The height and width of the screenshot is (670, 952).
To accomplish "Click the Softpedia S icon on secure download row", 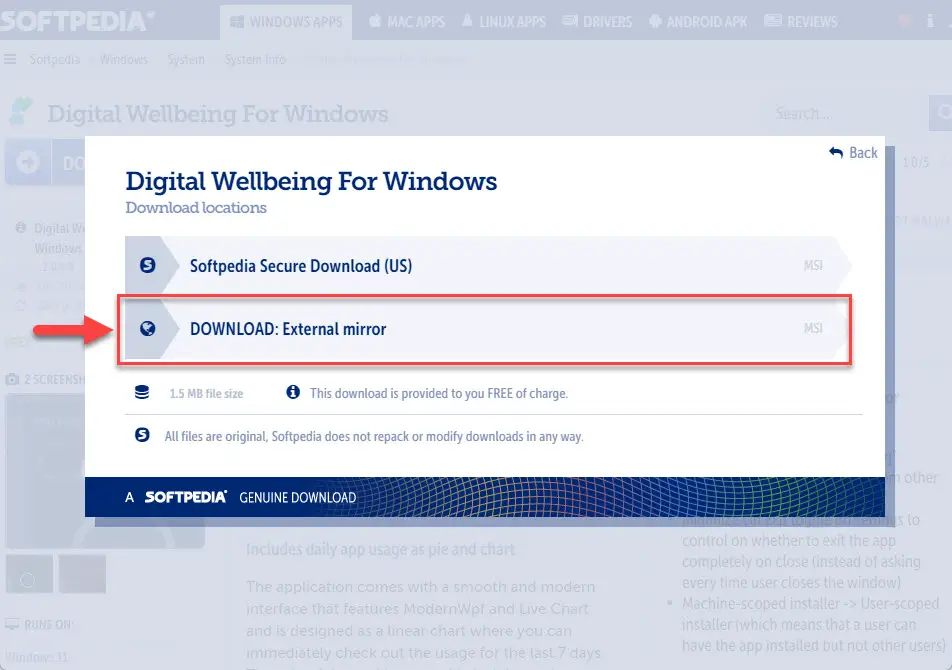I will tap(148, 265).
